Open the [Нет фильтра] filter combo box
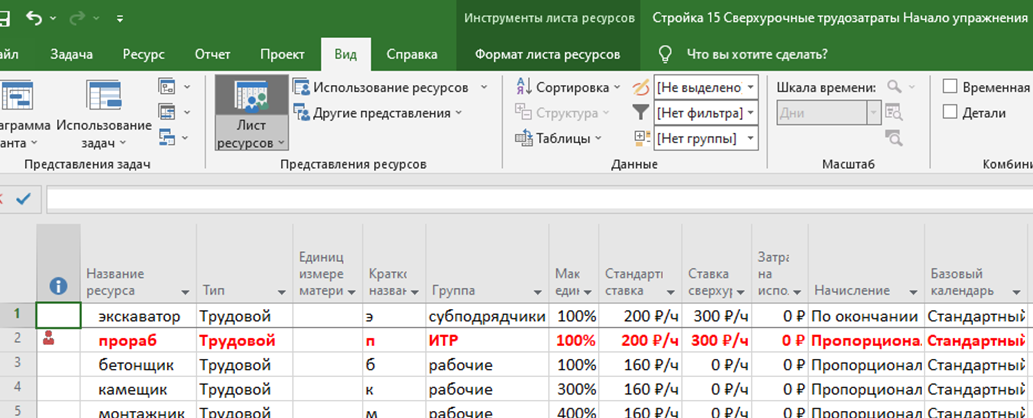The width and height of the screenshot is (1033, 418). coord(706,113)
